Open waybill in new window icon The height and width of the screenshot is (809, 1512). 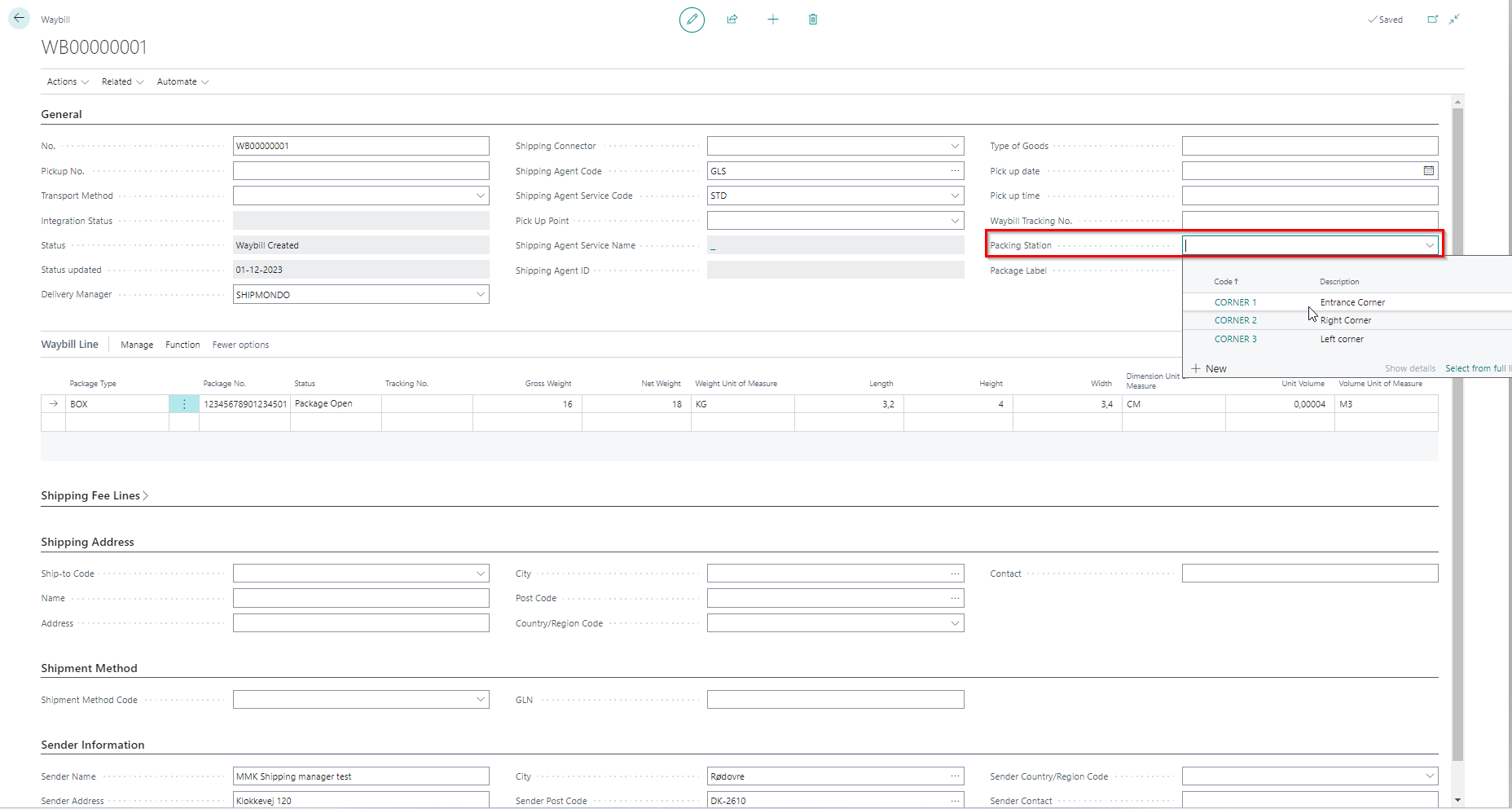pos(1433,20)
